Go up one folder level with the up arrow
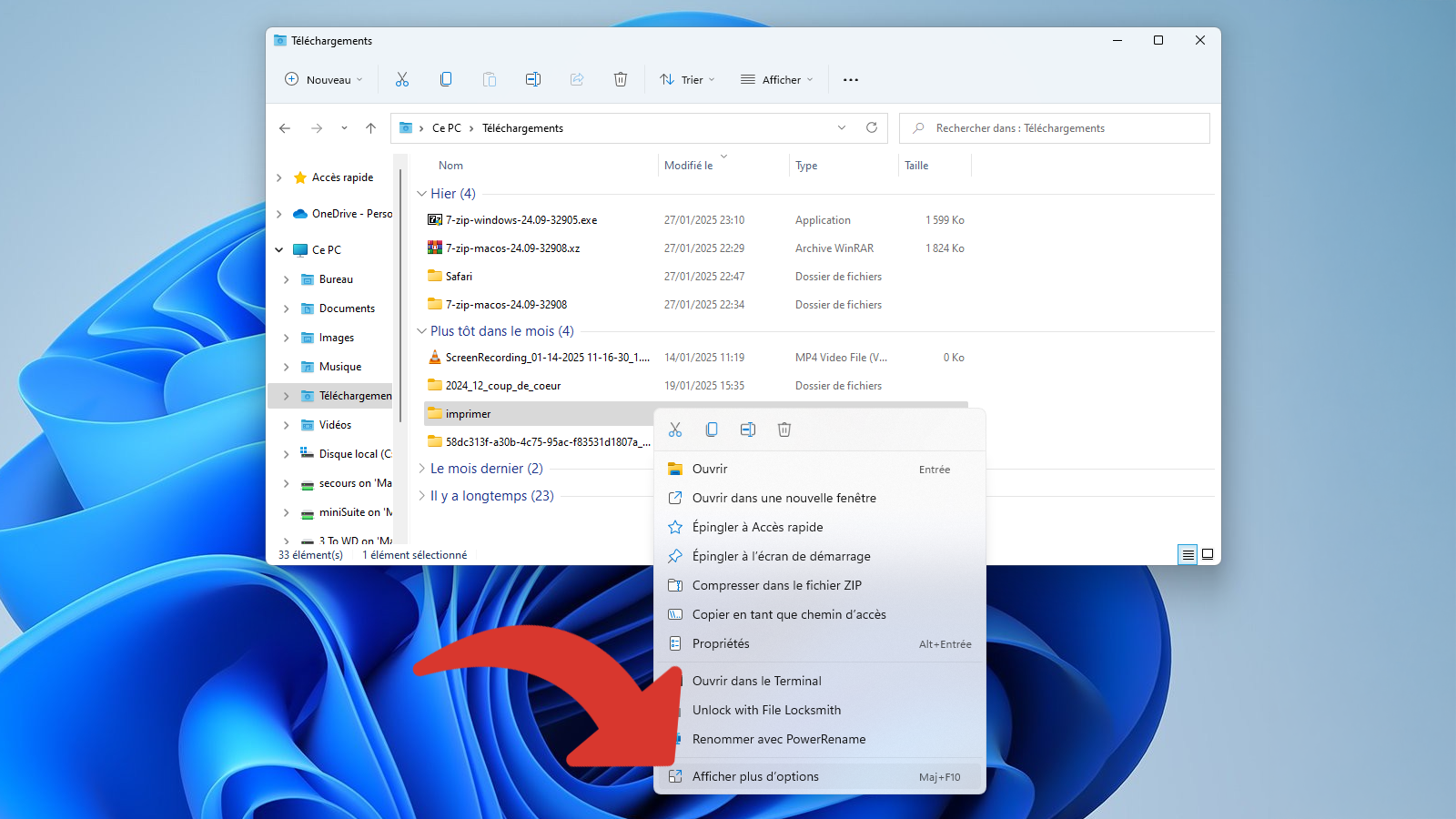The width and height of the screenshot is (1456, 819). point(370,128)
